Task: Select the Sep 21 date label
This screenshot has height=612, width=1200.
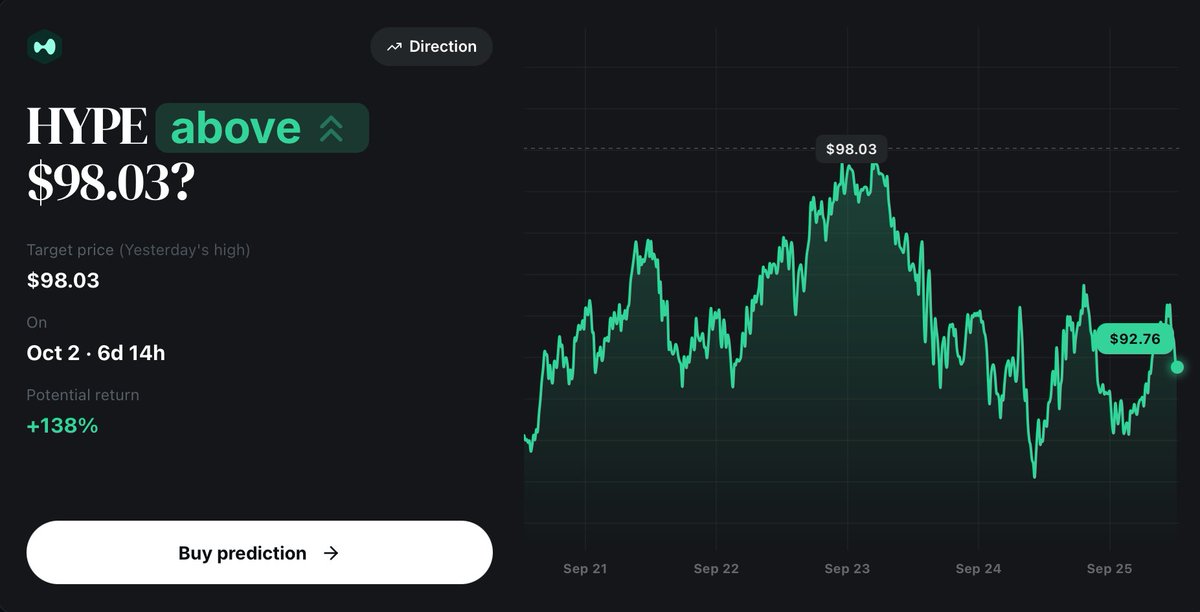Action: point(585,569)
